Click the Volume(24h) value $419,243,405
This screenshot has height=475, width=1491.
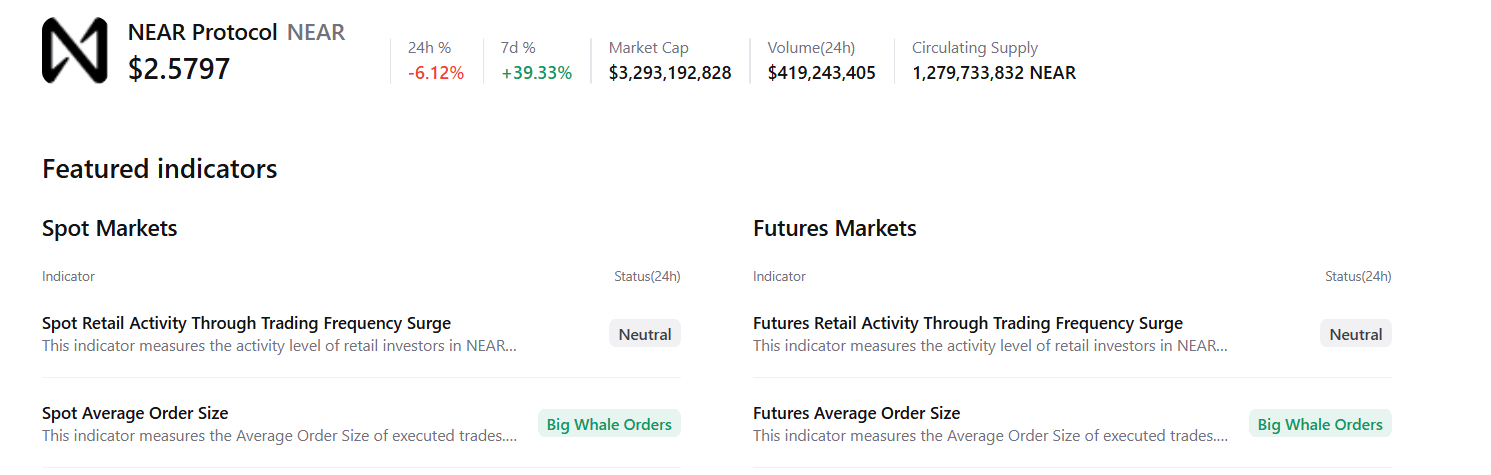tap(821, 73)
